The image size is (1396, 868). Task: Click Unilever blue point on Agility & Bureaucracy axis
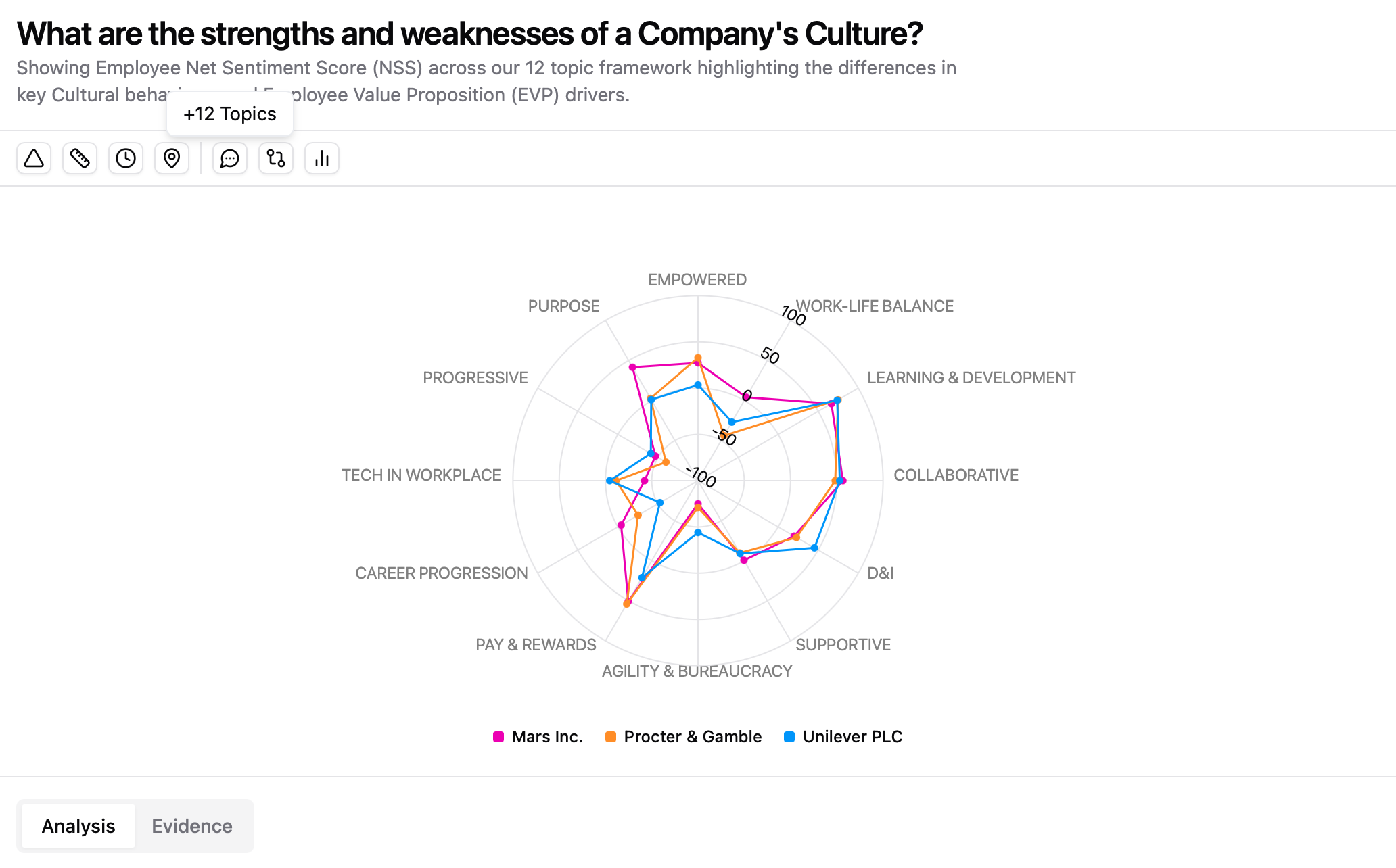pyautogui.click(x=698, y=533)
